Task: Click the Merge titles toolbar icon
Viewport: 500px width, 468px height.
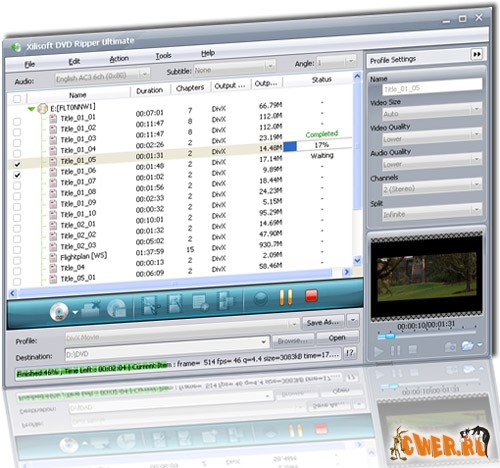Action: tap(226, 300)
